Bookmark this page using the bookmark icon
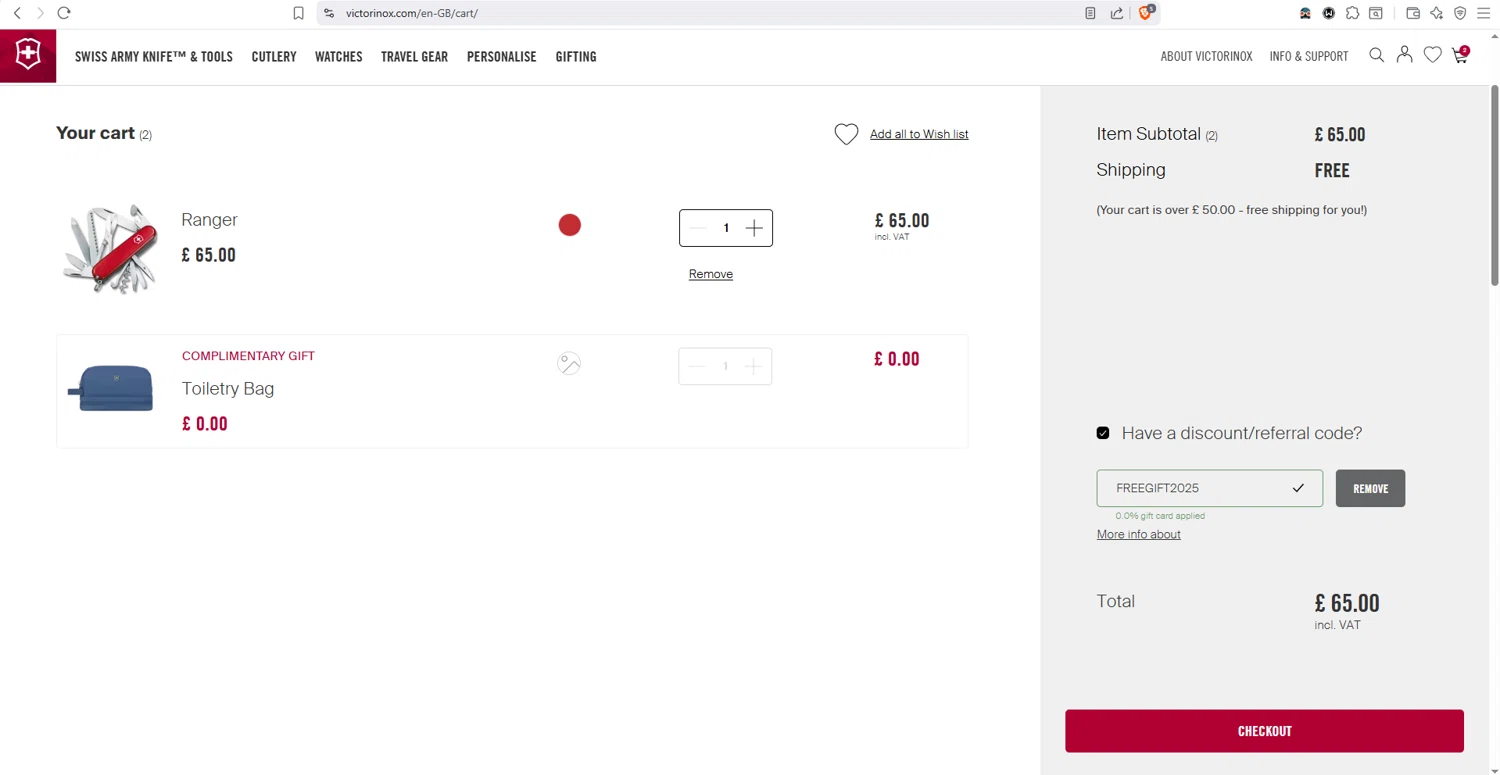 tap(298, 13)
